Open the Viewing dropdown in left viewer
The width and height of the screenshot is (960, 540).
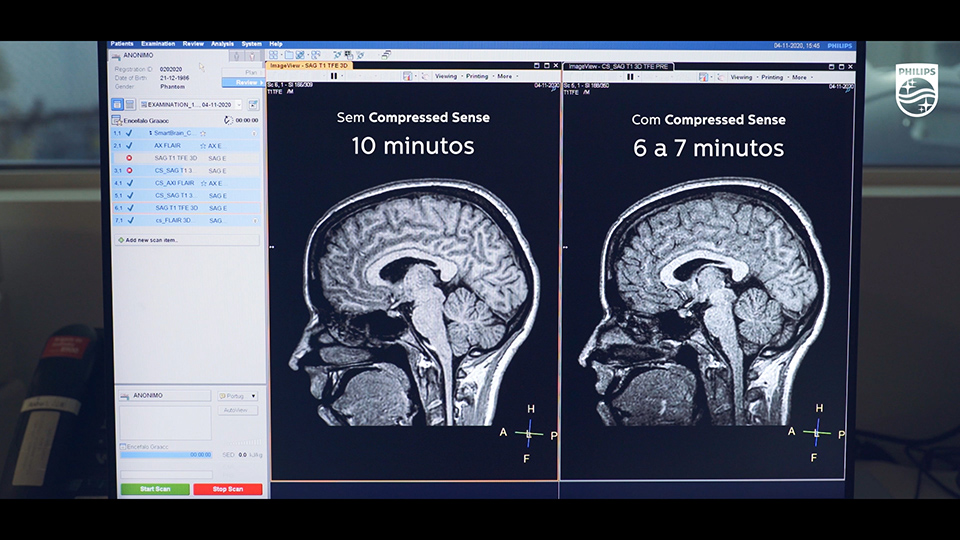point(448,76)
